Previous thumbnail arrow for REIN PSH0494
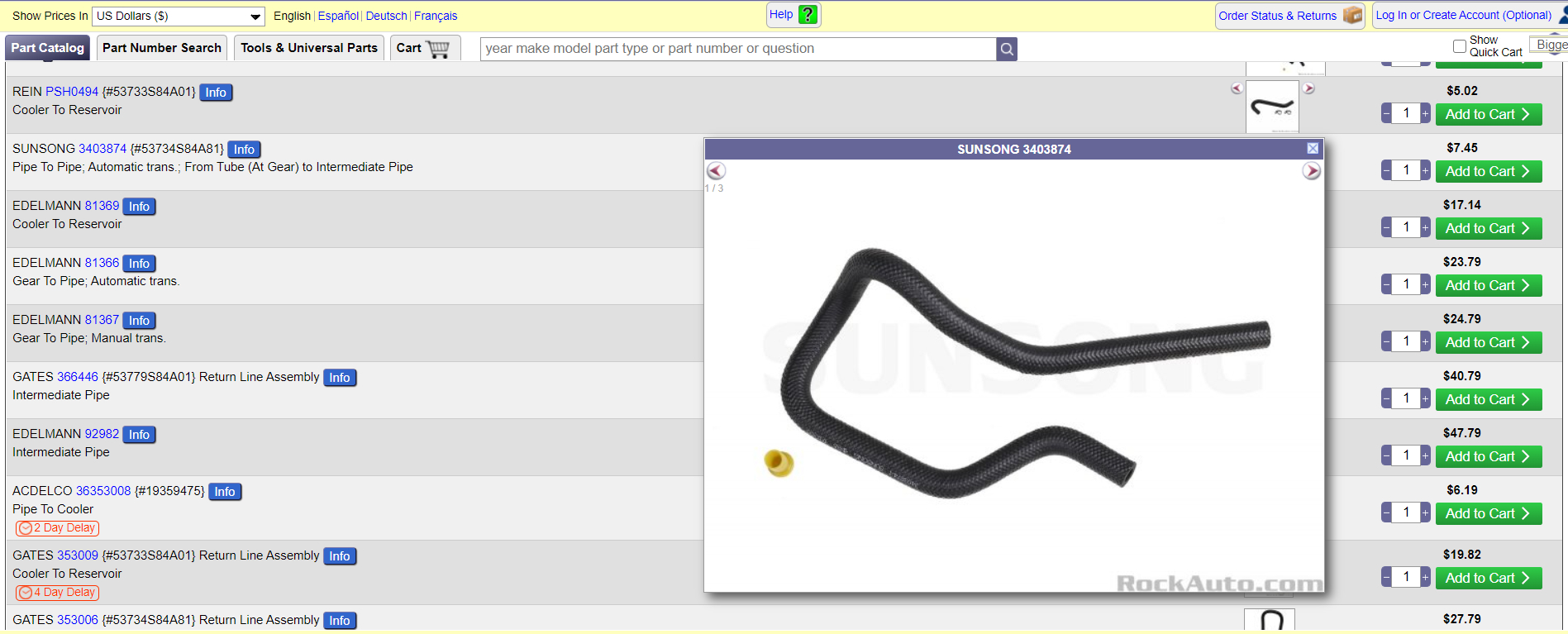 click(1237, 88)
